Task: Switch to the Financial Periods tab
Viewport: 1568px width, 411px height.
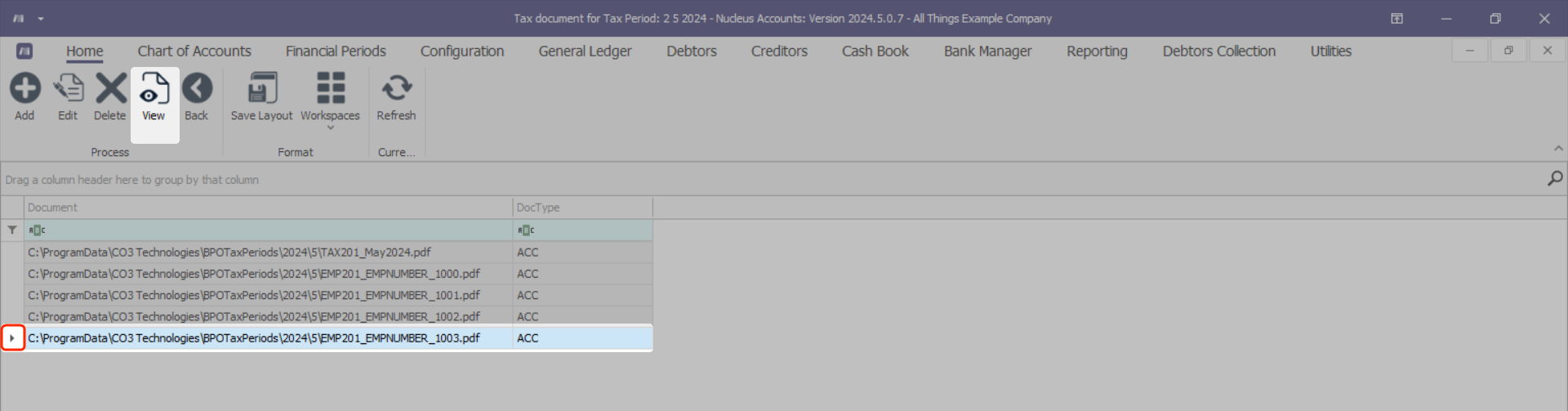Action: point(336,51)
